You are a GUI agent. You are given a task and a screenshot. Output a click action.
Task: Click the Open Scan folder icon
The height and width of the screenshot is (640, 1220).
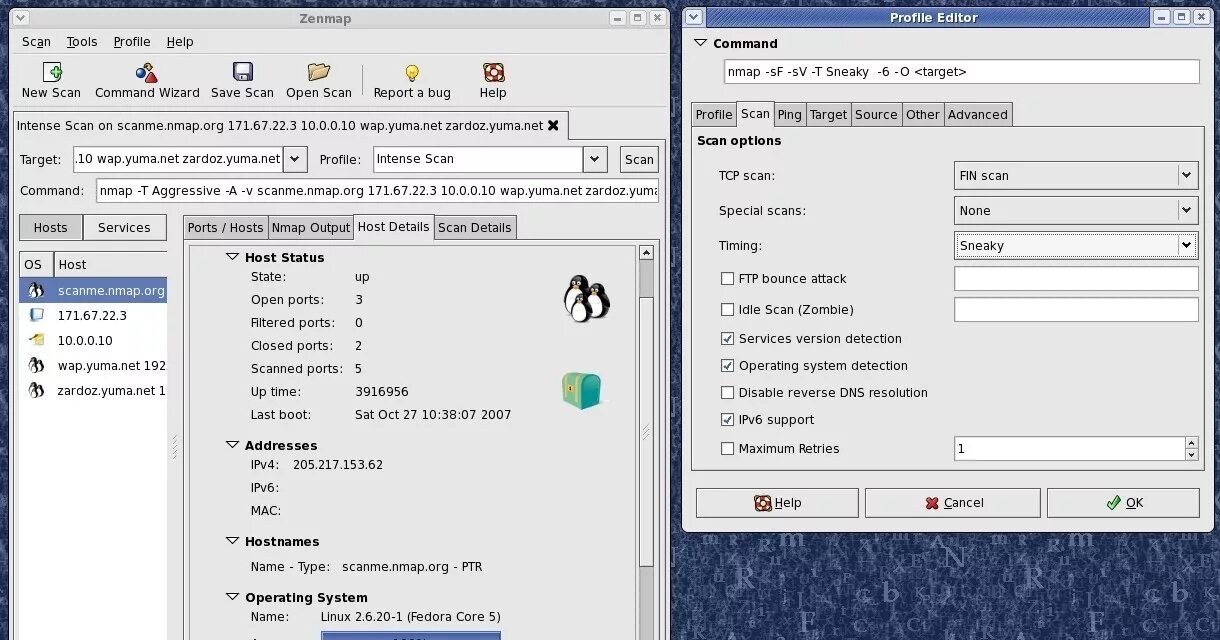(319, 72)
